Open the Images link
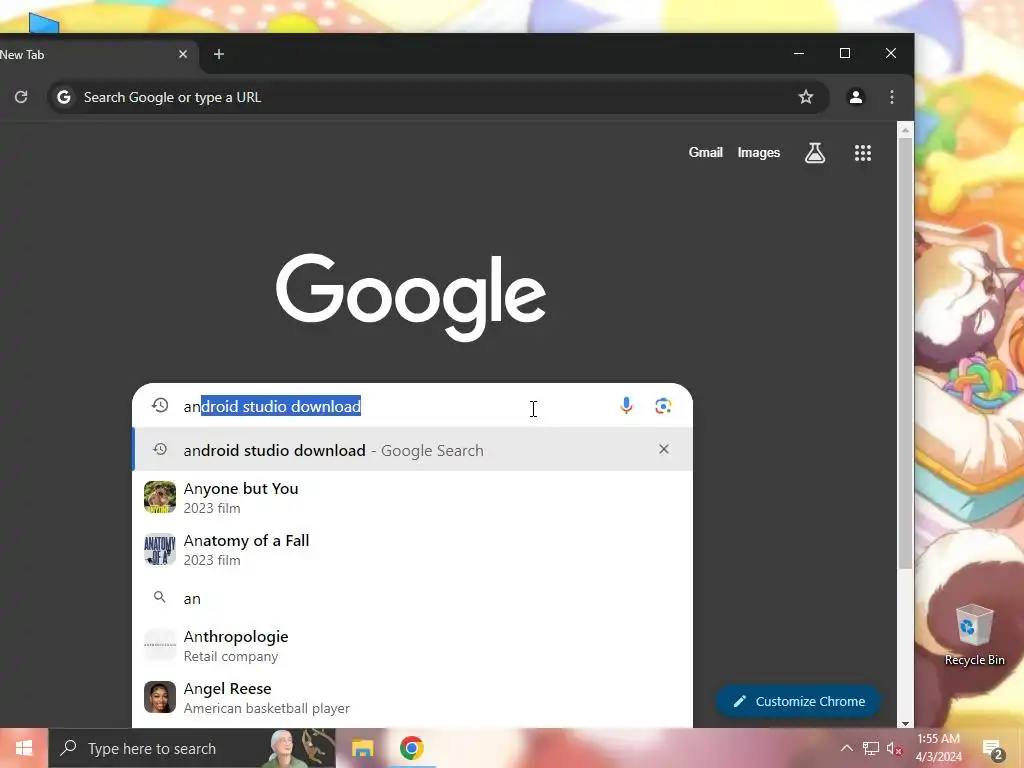Image resolution: width=1024 pixels, height=768 pixels. pos(759,153)
